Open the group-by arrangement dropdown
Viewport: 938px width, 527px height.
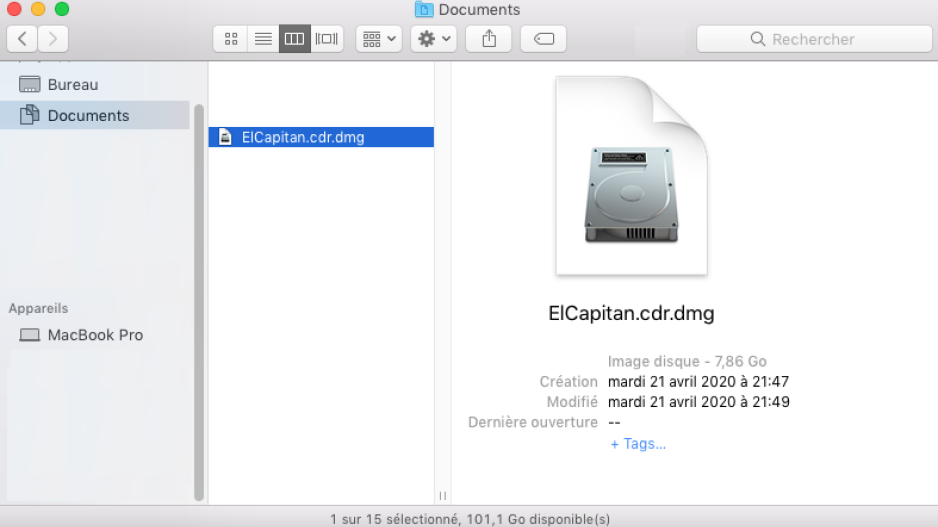pos(379,39)
